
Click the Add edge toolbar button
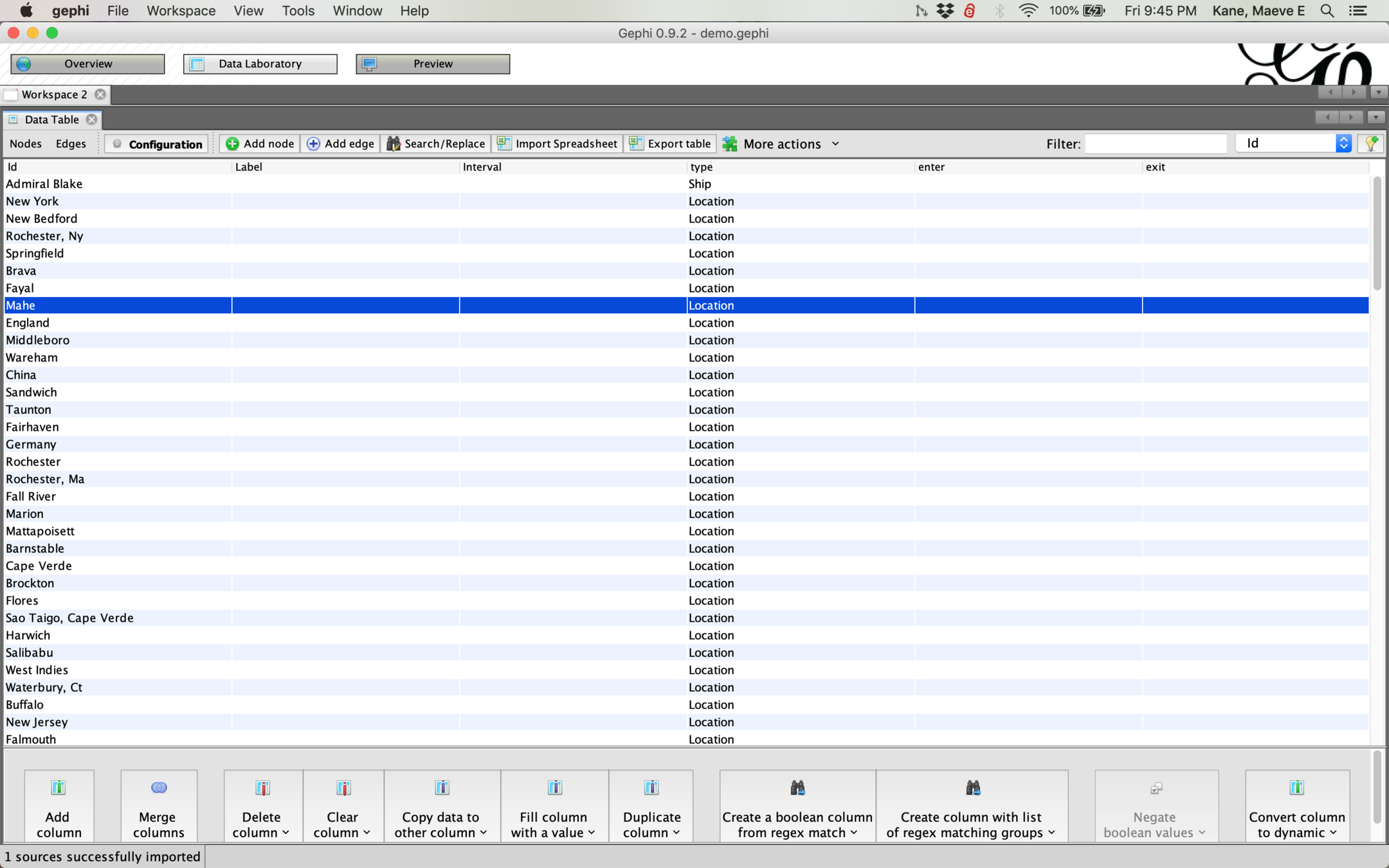[341, 143]
